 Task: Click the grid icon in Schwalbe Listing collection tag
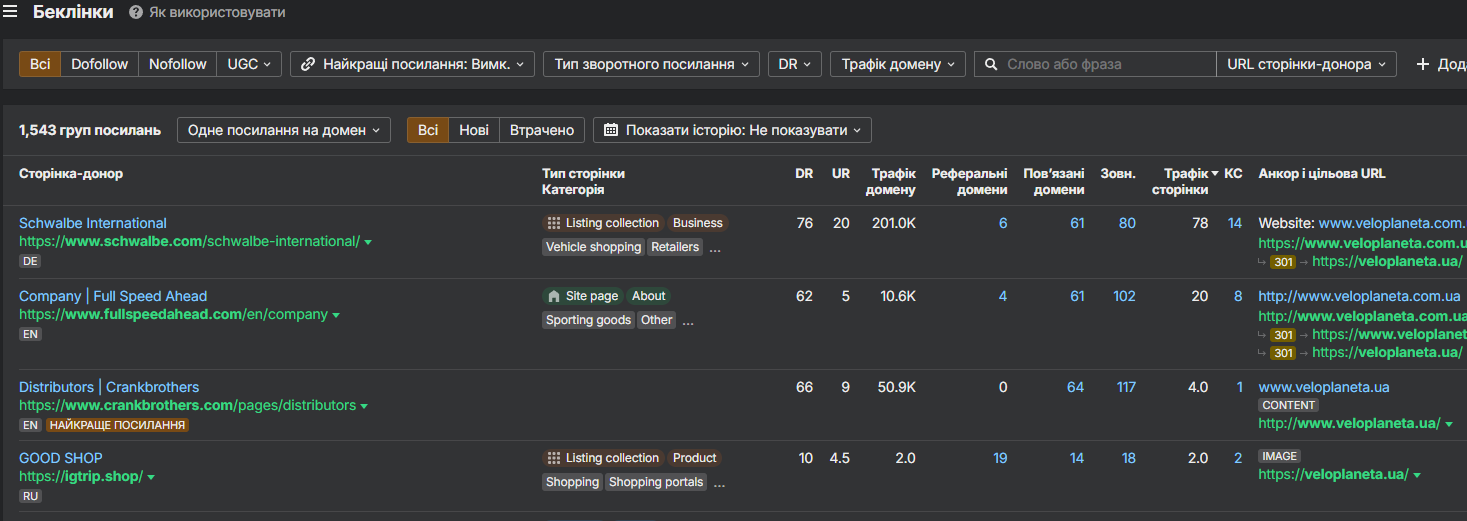554,223
